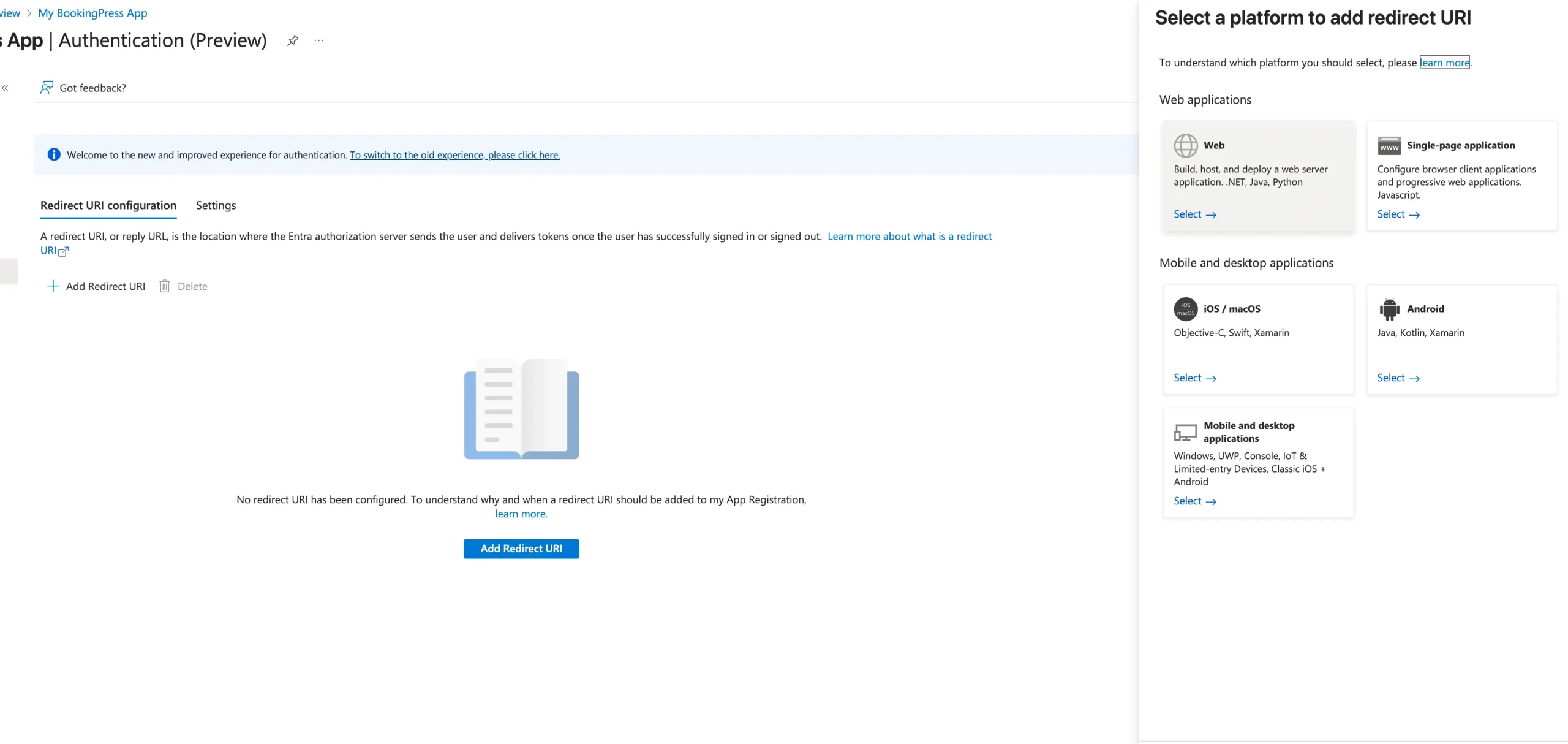The height and width of the screenshot is (744, 1568).
Task: Click the external link icon after URI
Action: pos(63,251)
